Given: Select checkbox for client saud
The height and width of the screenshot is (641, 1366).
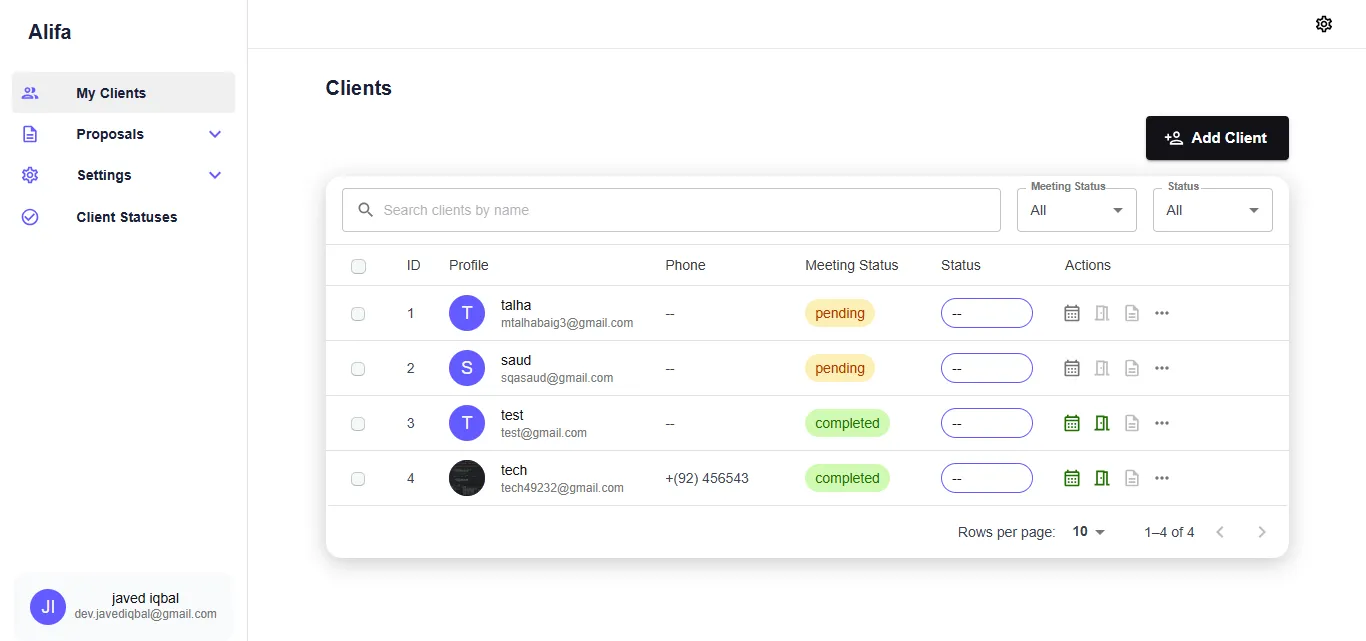Looking at the screenshot, I should pyautogui.click(x=358, y=369).
